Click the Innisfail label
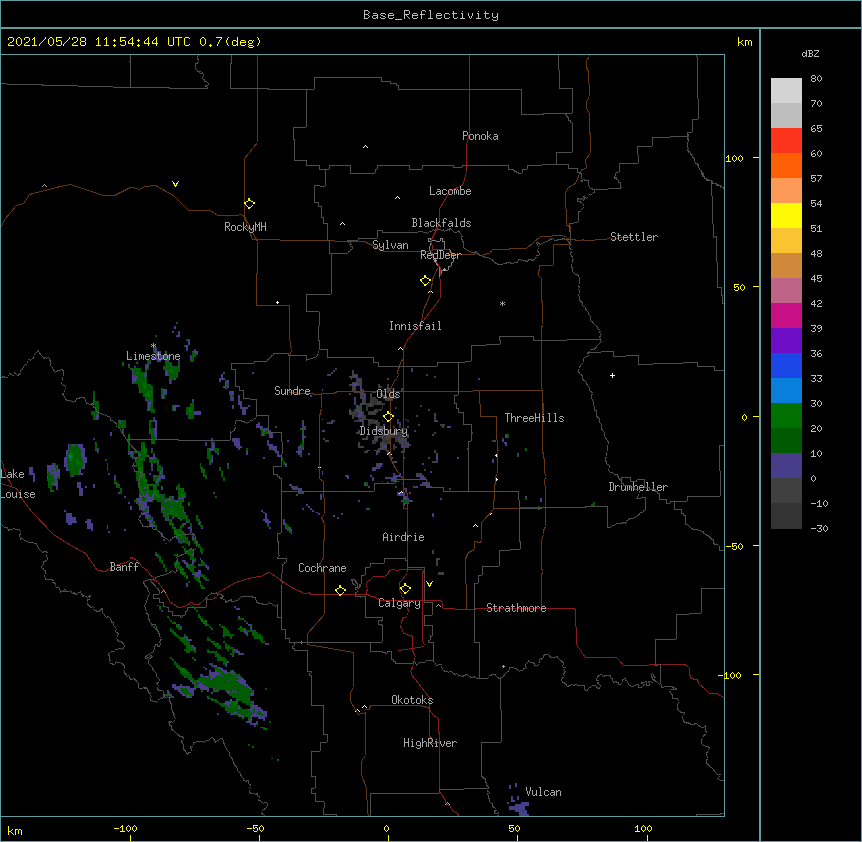 coord(415,326)
